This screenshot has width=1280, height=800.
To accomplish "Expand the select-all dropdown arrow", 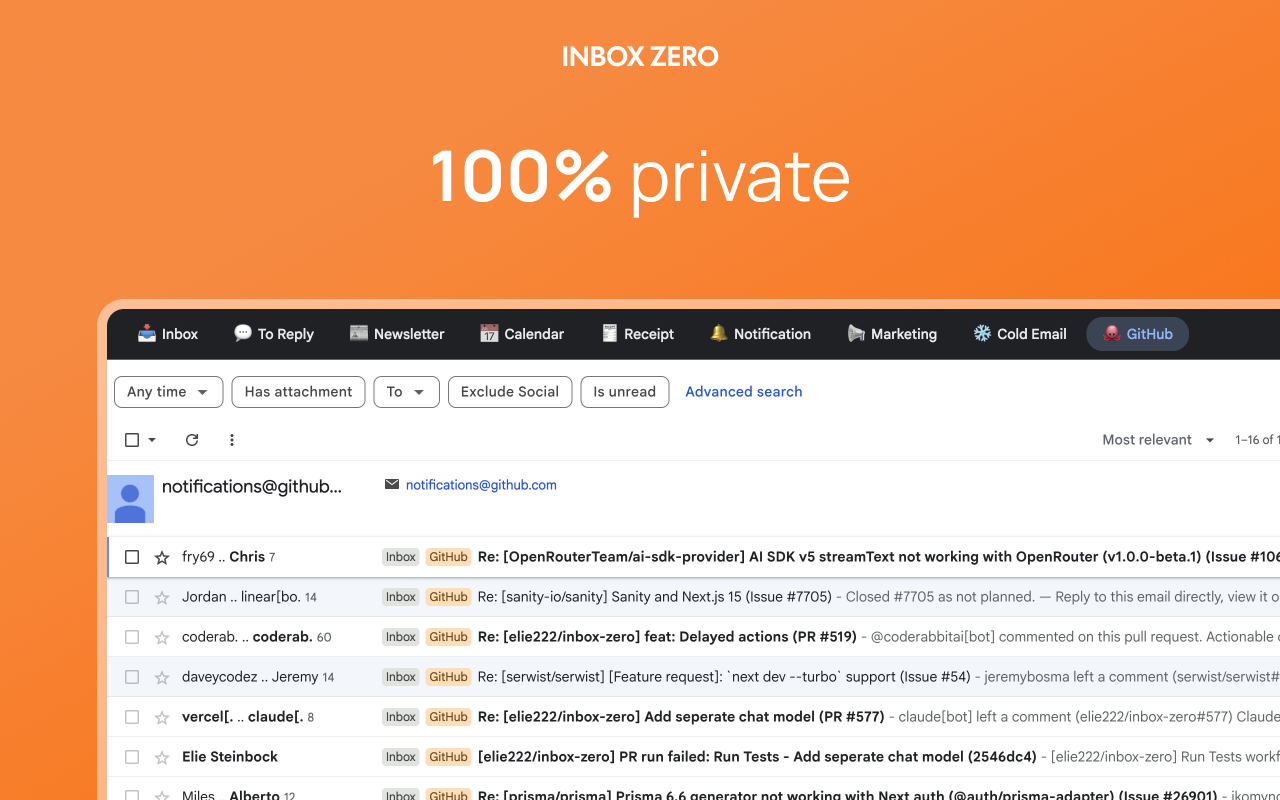I will coord(152,440).
